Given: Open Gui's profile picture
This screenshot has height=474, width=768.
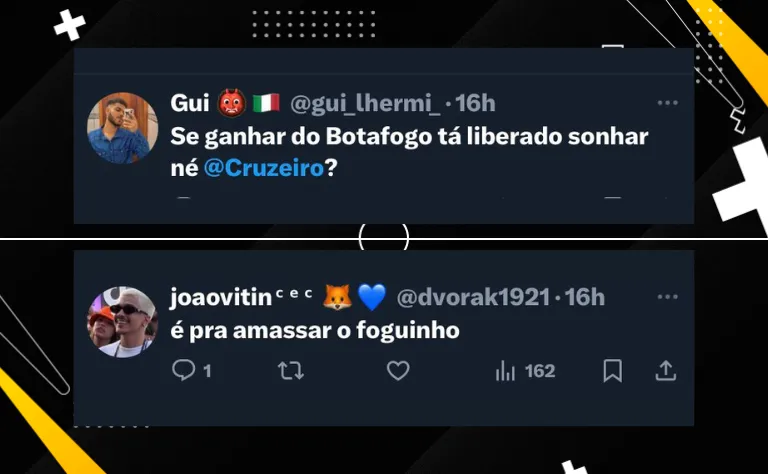Looking at the screenshot, I should [x=122, y=128].
